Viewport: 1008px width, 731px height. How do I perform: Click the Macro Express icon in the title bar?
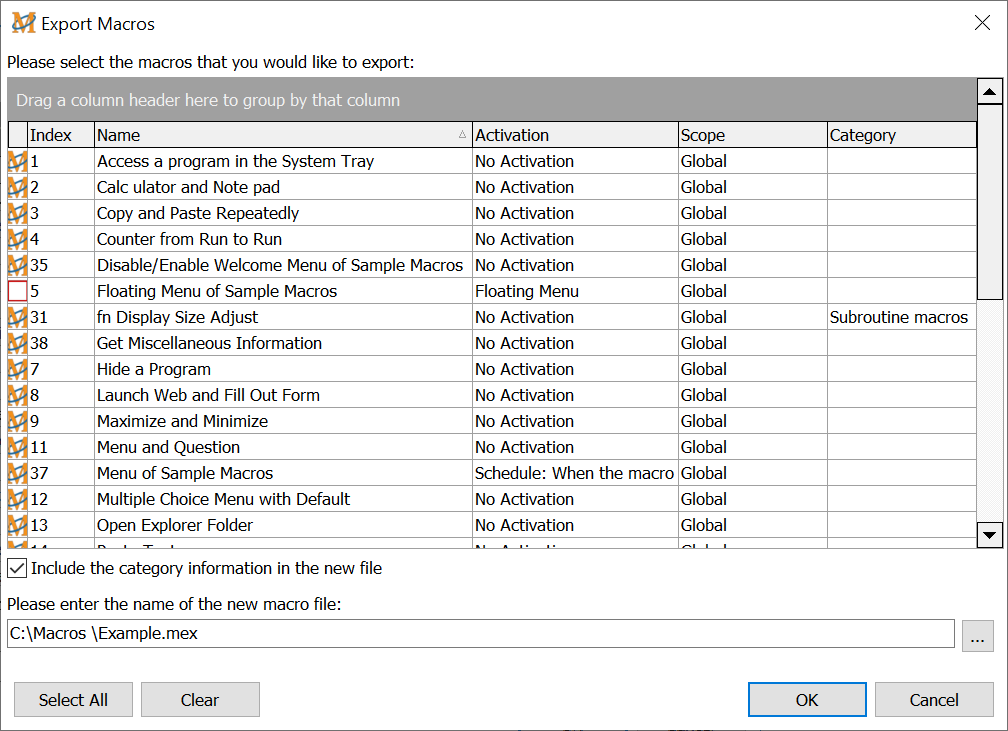24,23
